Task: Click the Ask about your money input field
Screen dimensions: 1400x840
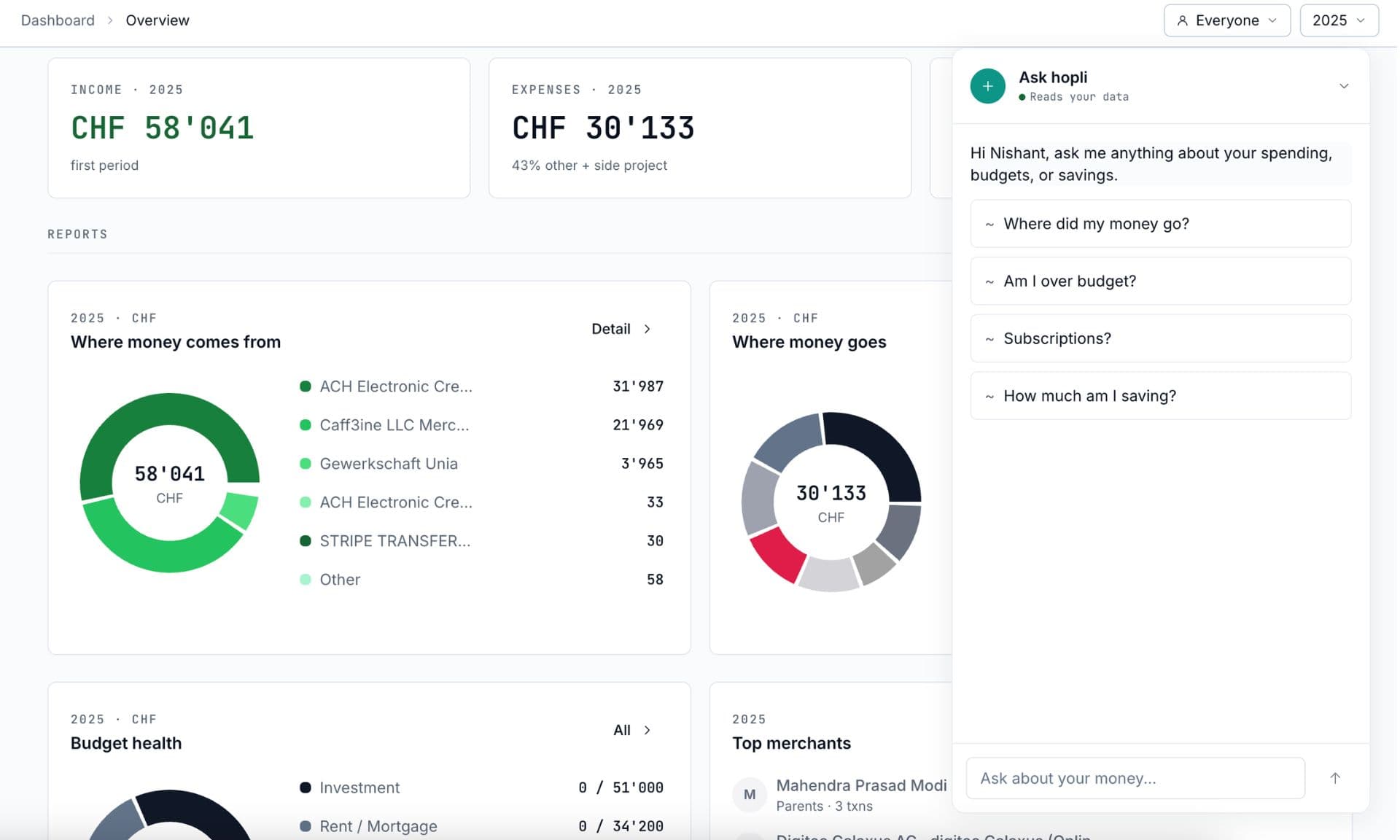Action: click(1135, 778)
